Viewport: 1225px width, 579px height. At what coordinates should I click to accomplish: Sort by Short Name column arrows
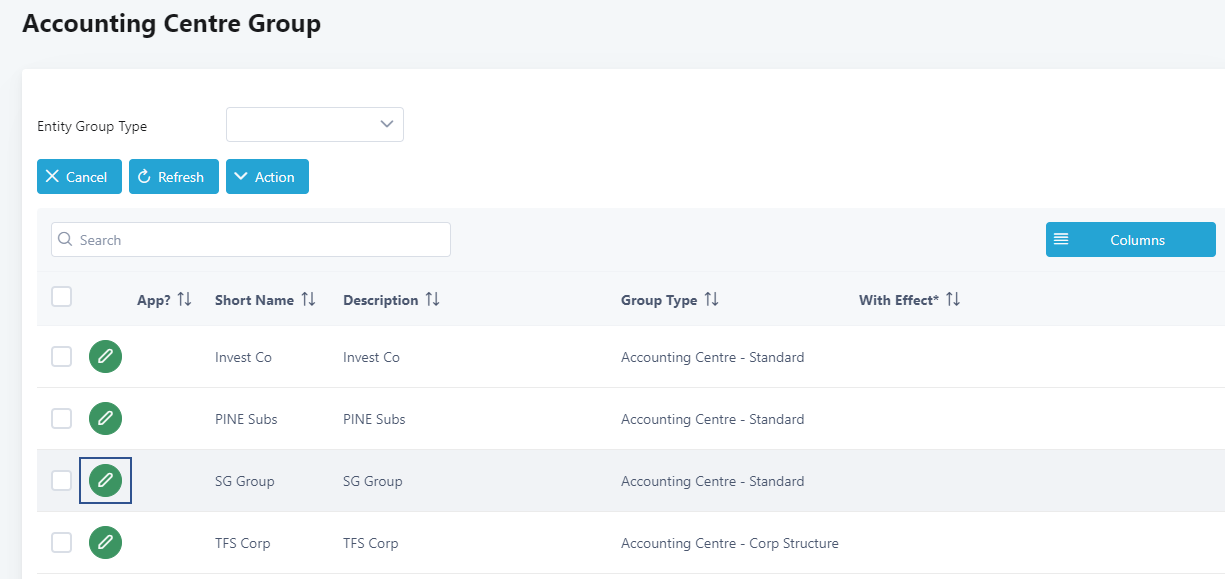(308, 300)
